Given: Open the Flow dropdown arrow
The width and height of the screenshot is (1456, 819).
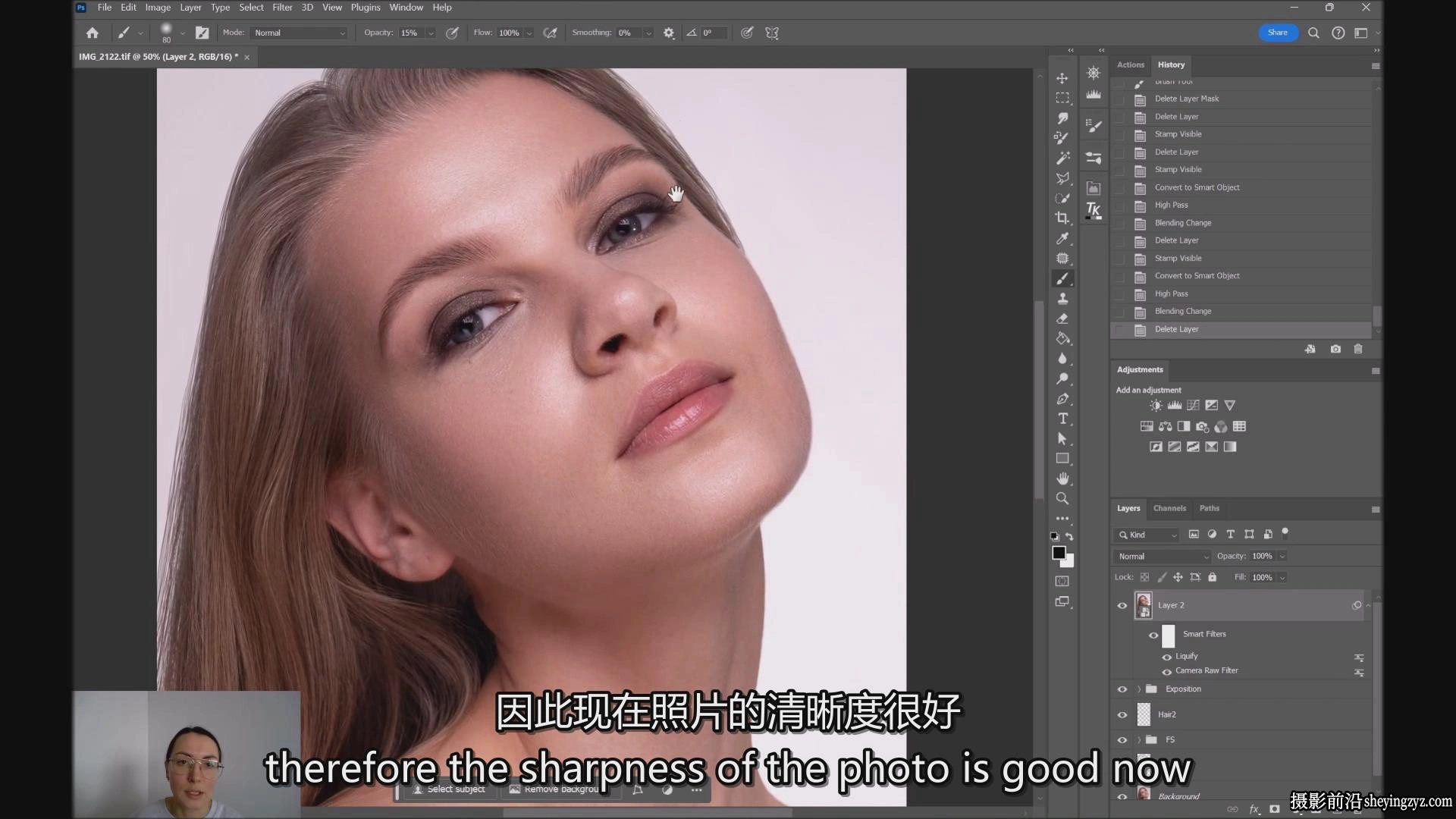Looking at the screenshot, I should pos(529,33).
